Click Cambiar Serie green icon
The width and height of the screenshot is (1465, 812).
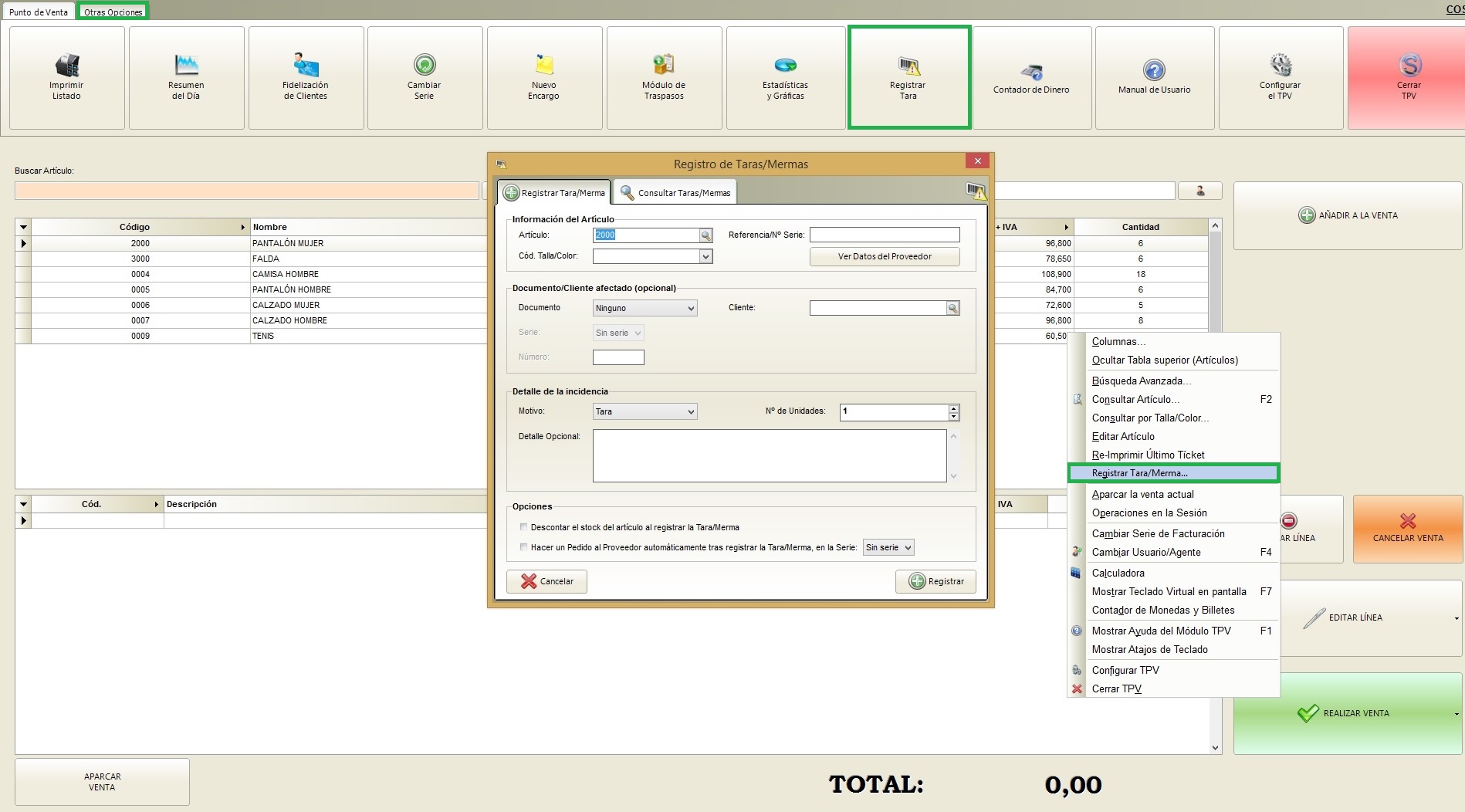click(x=425, y=66)
